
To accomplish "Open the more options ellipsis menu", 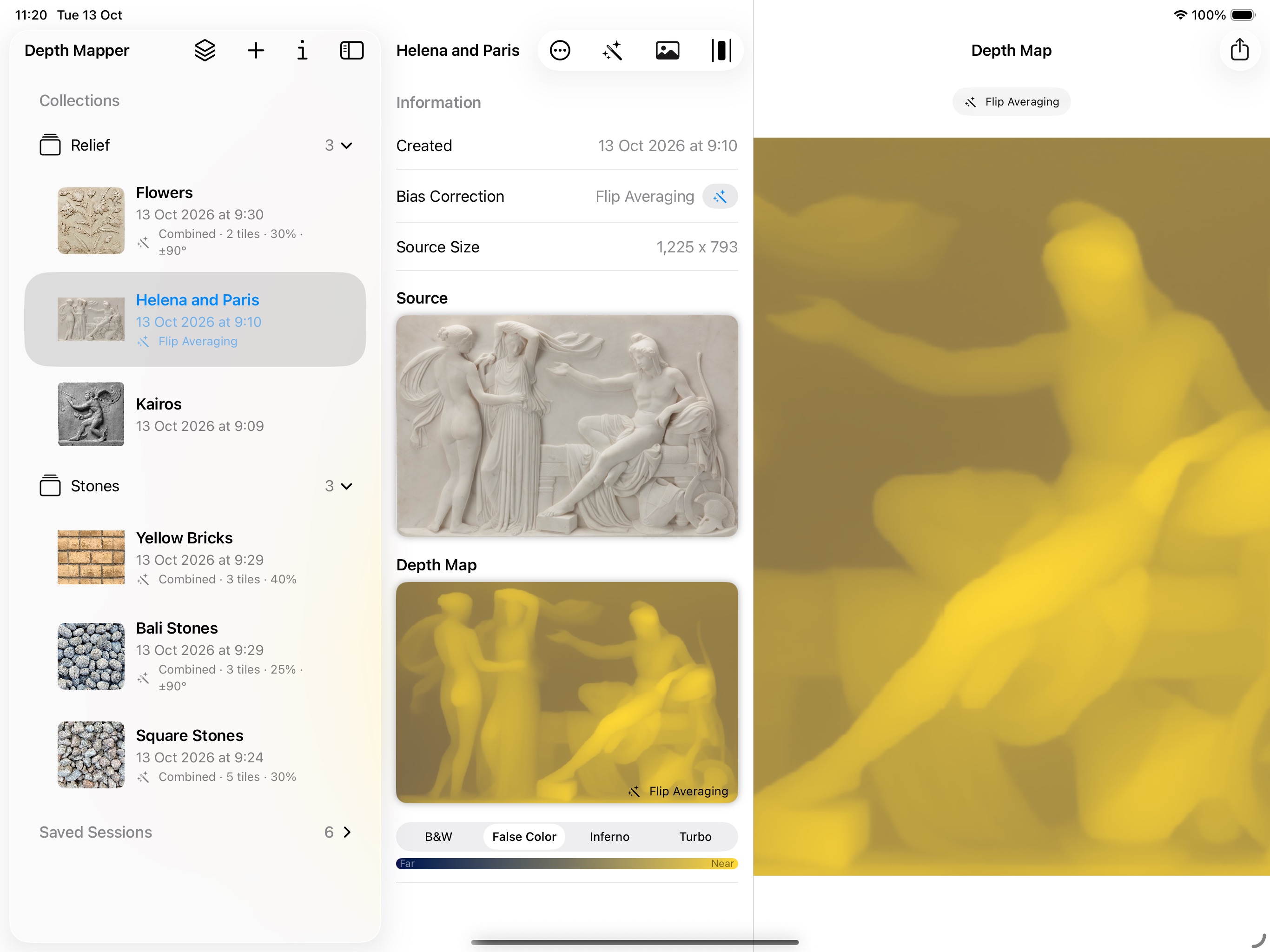I will (560, 51).
